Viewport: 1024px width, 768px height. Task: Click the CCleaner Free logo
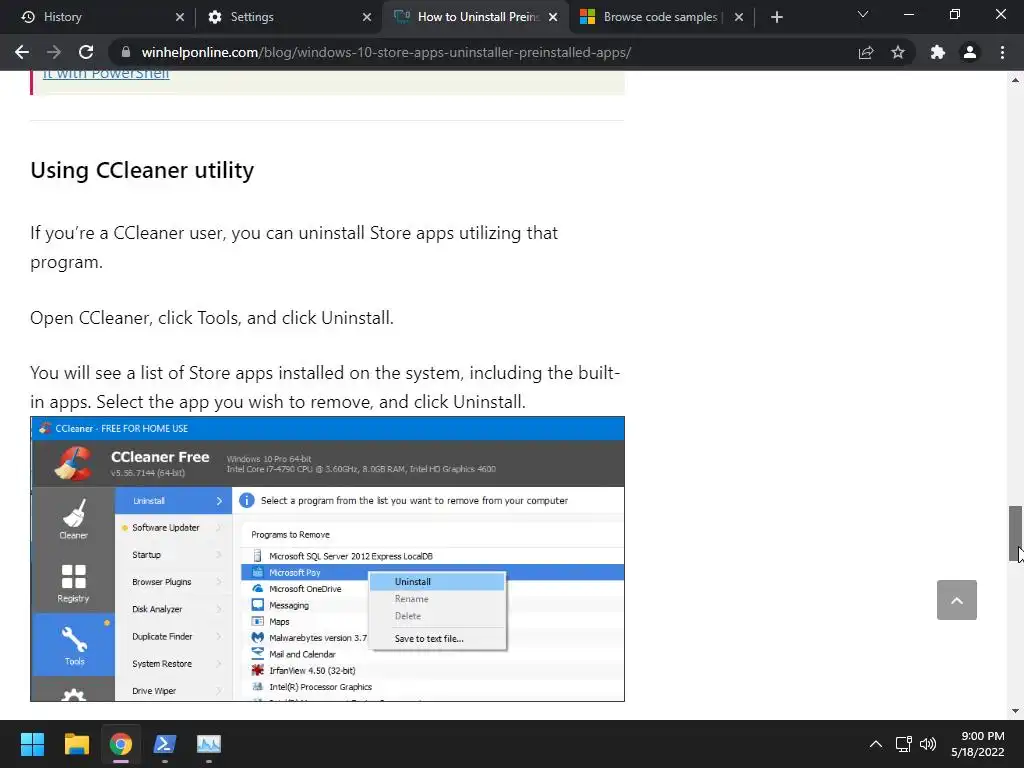[x=73, y=462]
